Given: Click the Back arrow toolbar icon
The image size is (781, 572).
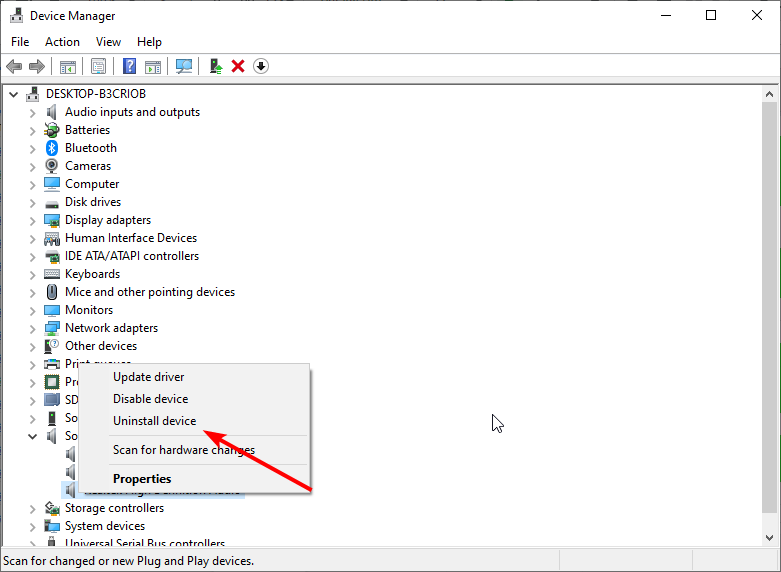Looking at the screenshot, I should click(x=14, y=66).
